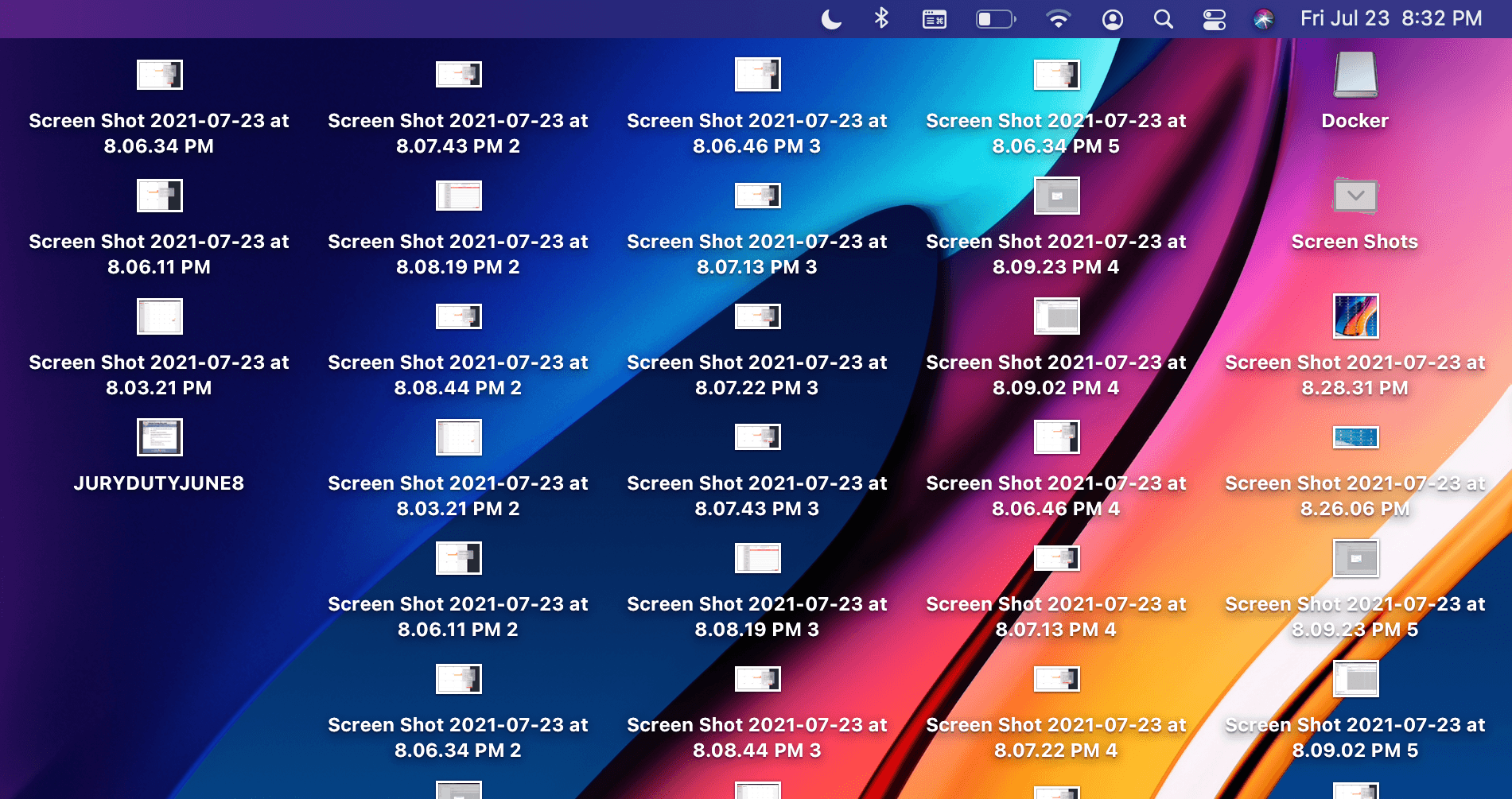Launch Siri from the menu bar
This screenshot has width=1512, height=799.
[x=1263, y=19]
